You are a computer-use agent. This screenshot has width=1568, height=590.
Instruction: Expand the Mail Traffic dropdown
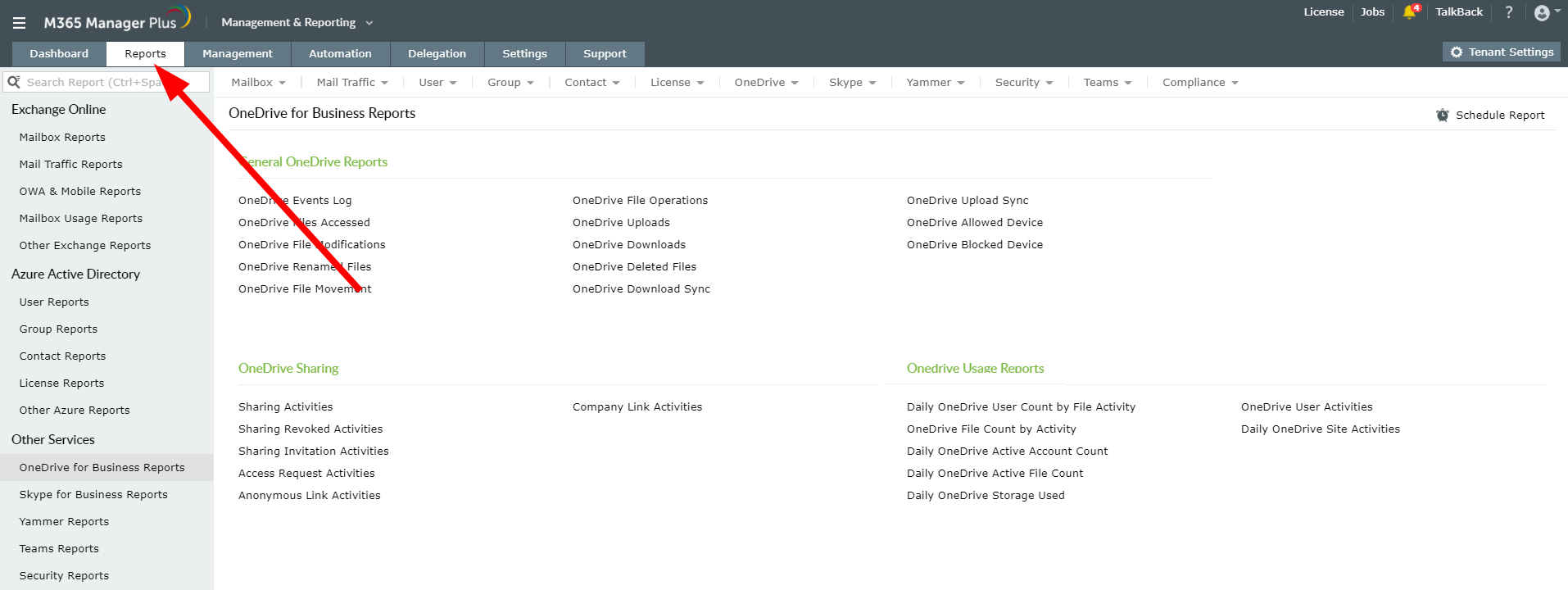pyautogui.click(x=352, y=82)
